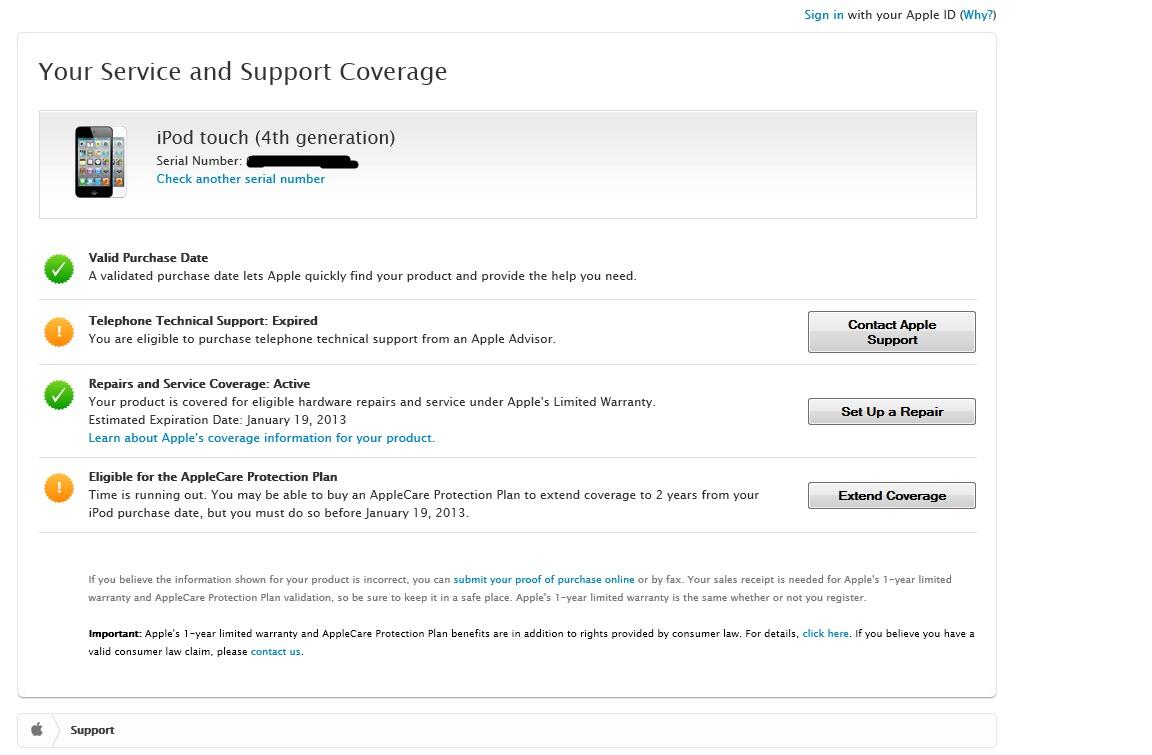Screen dimensions: 1152x755
Task: Click the Set Up a Repair button
Action: tap(892, 411)
